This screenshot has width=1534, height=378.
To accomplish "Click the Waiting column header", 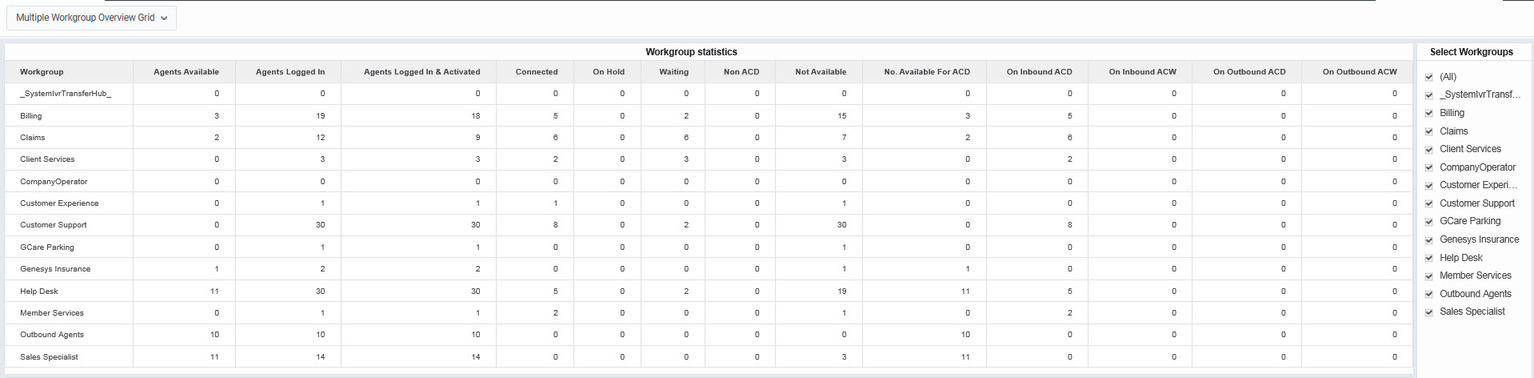I will [673, 72].
